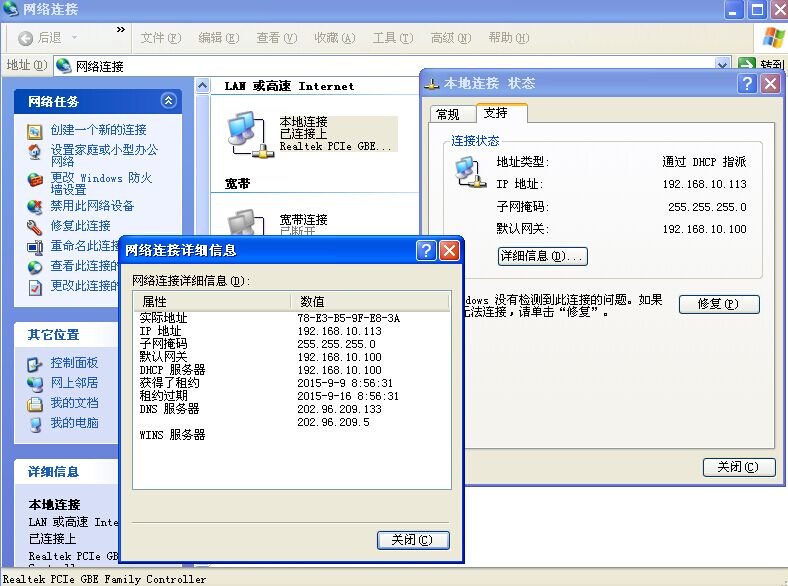
Task: Click the Windows firewall settings icon
Action: [34, 179]
